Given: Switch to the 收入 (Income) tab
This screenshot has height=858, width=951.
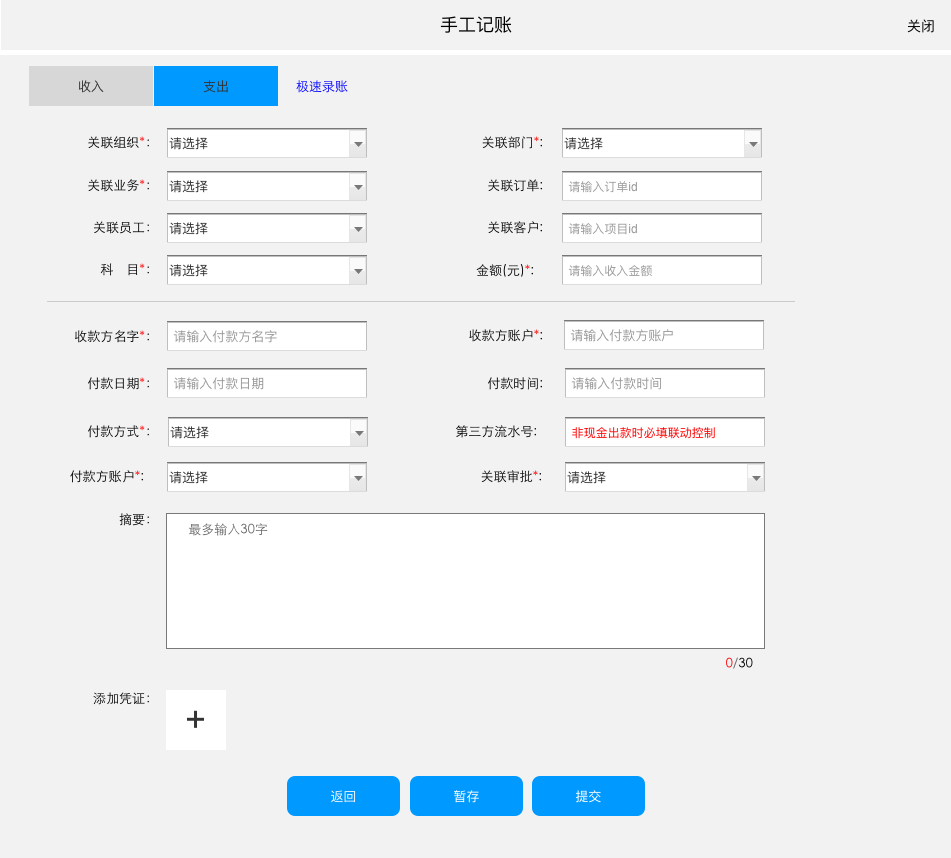Looking at the screenshot, I should [90, 86].
